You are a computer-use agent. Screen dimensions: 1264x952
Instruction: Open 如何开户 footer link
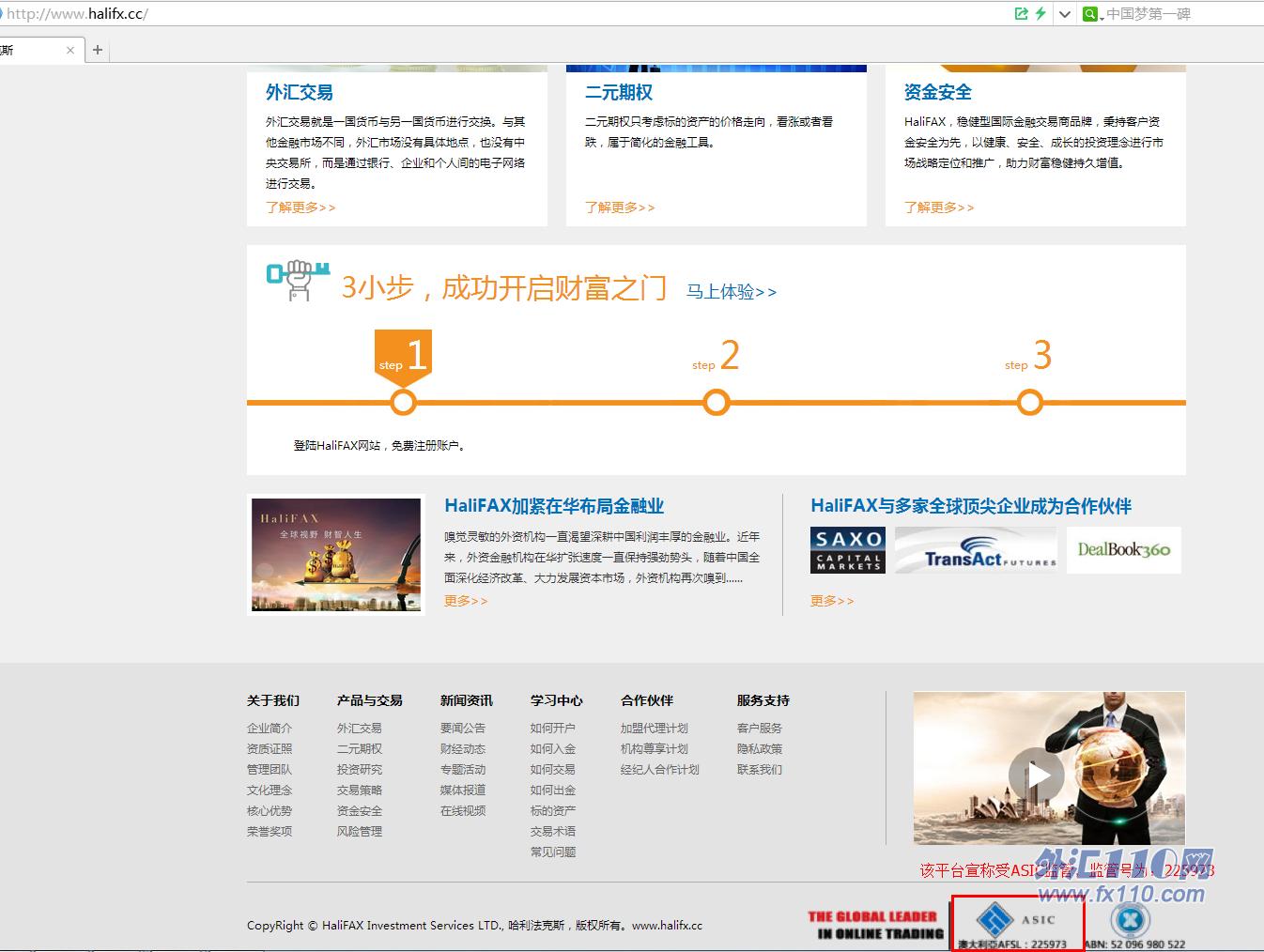point(553,729)
